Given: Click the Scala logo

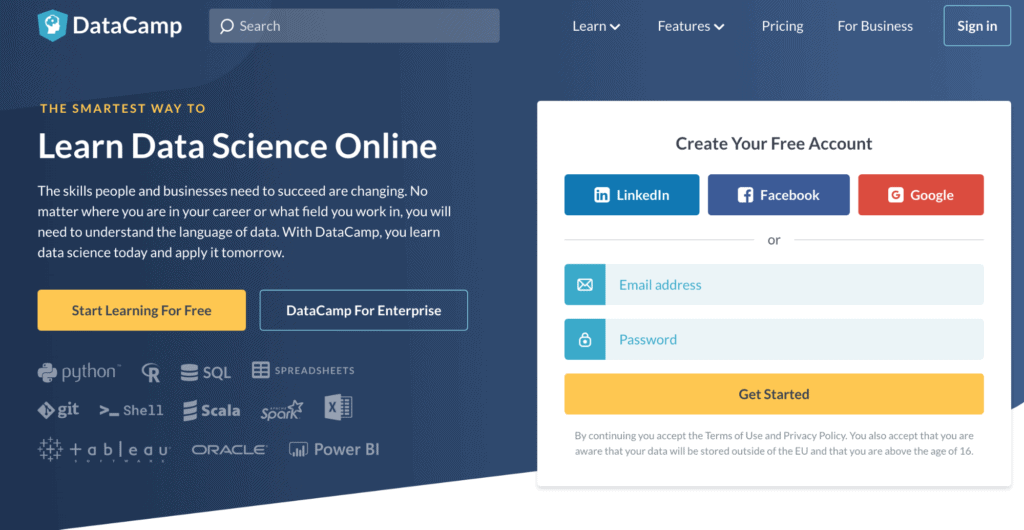Looking at the screenshot, I should pos(212,411).
